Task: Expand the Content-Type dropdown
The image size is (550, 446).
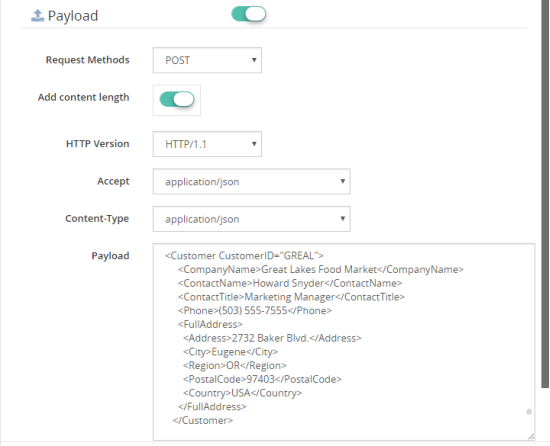Action: pyautogui.click(x=251, y=219)
